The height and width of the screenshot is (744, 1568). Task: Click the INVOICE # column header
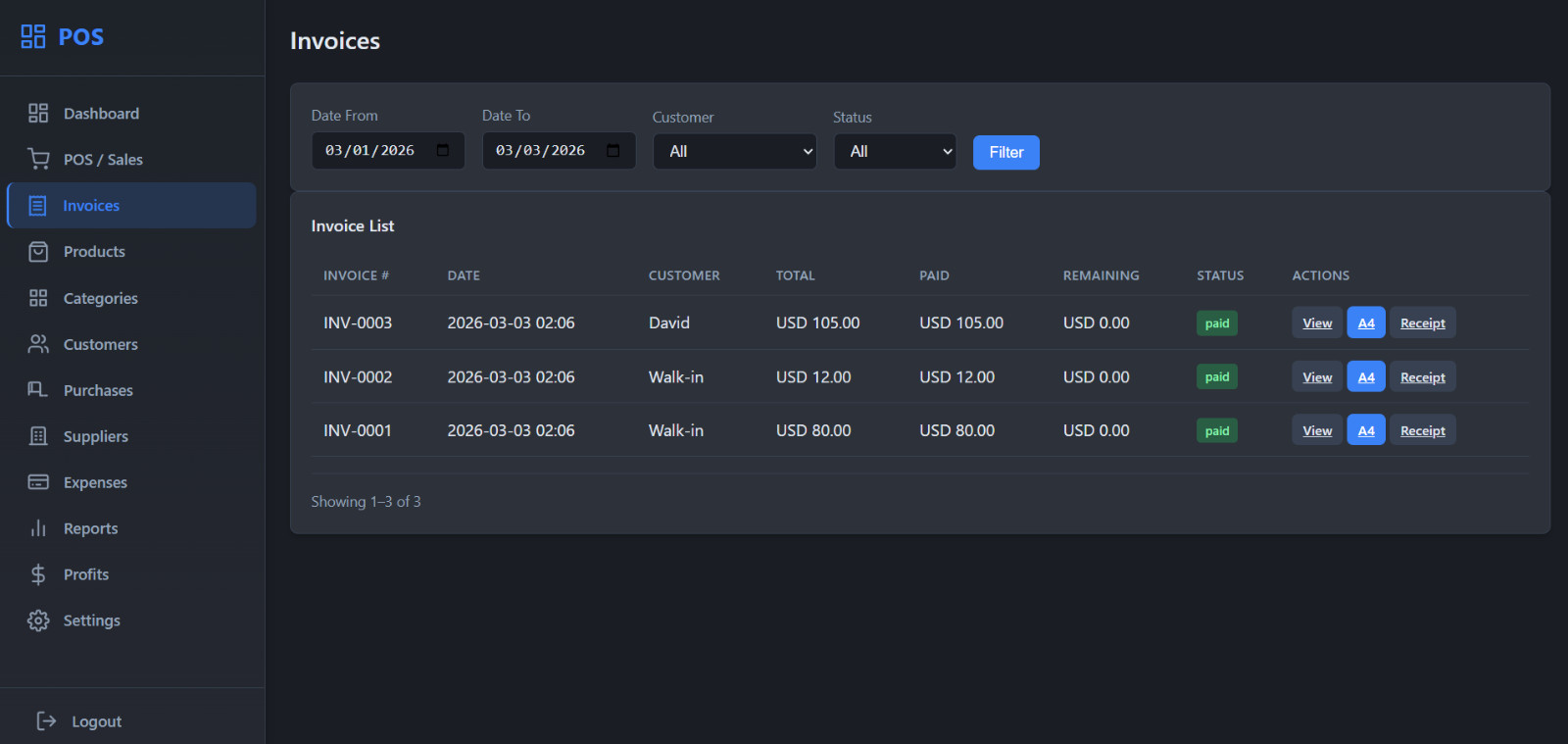coord(356,275)
